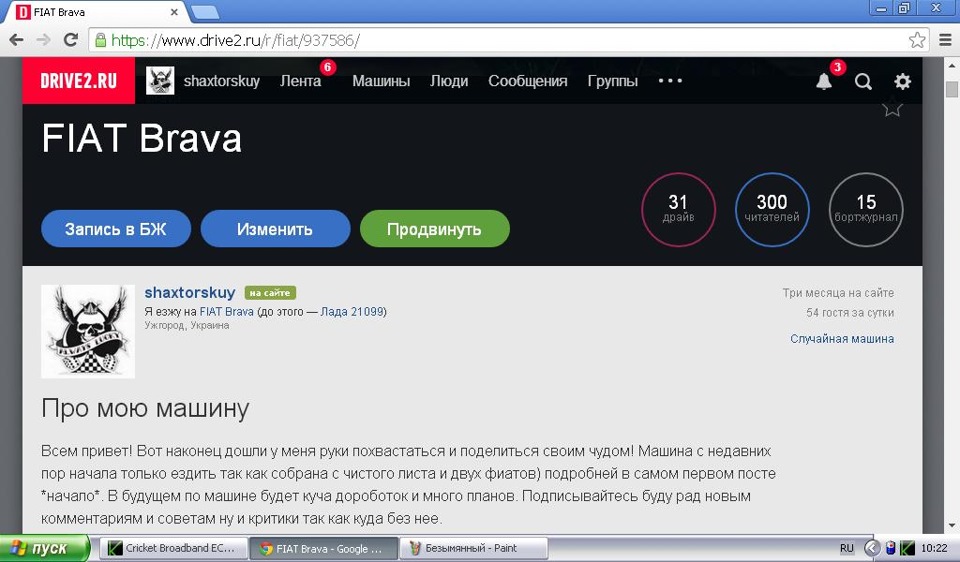The width and height of the screenshot is (960, 562).
Task: Open Группы menu item
Action: click(x=613, y=81)
